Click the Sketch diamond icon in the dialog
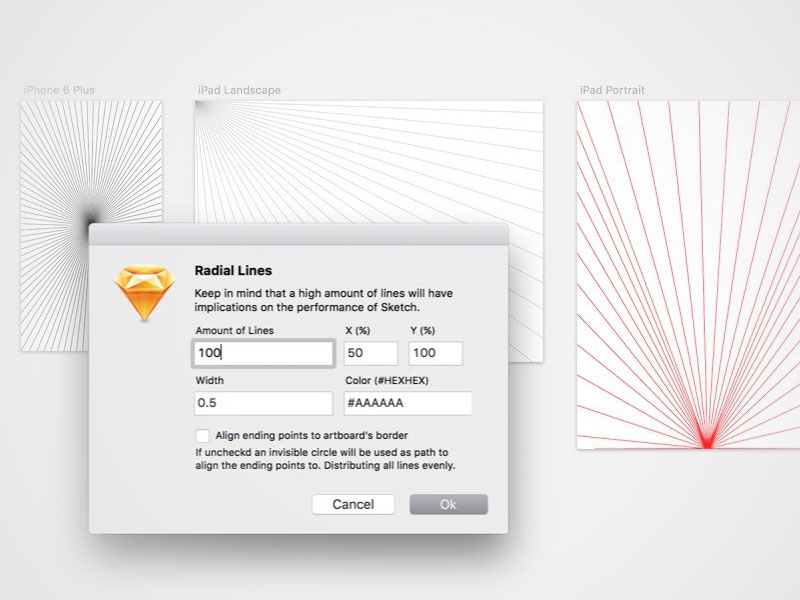Screen dimensions: 800x600 tap(144, 293)
